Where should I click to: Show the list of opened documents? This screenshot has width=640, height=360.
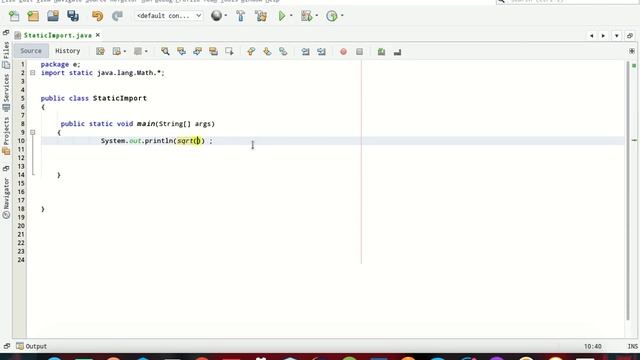[x=616, y=36]
